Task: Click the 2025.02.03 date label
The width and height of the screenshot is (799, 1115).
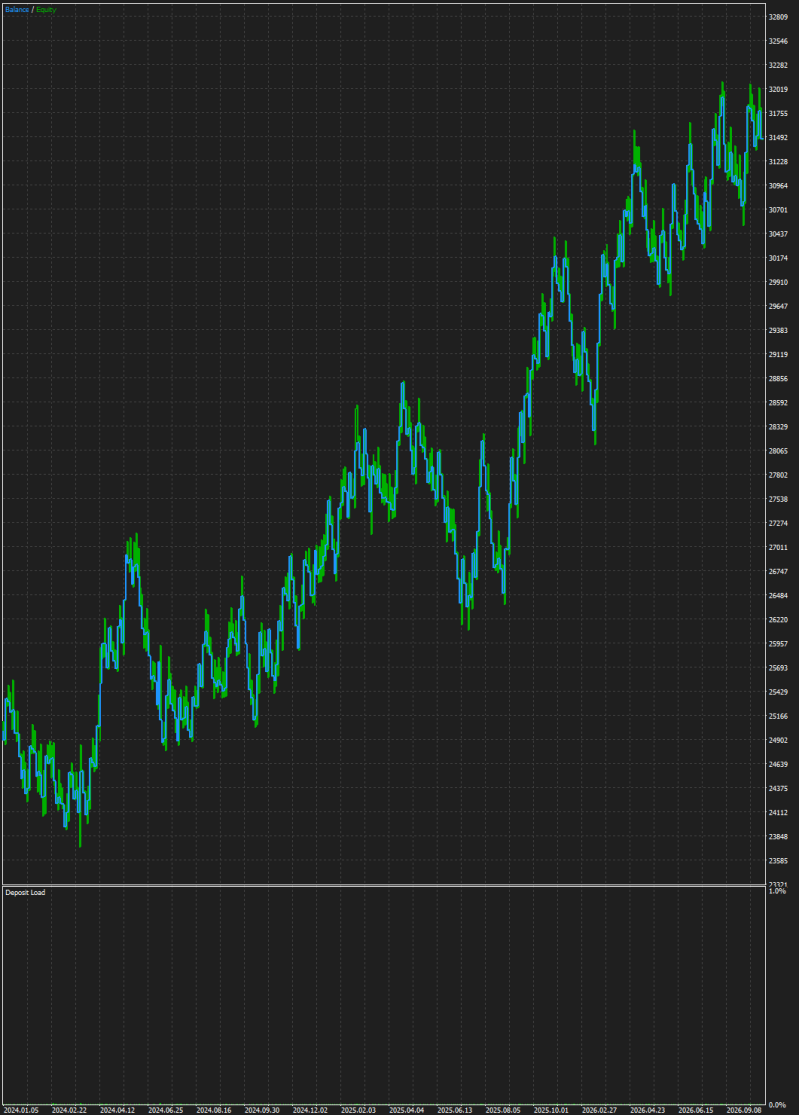Action: pos(358,1111)
